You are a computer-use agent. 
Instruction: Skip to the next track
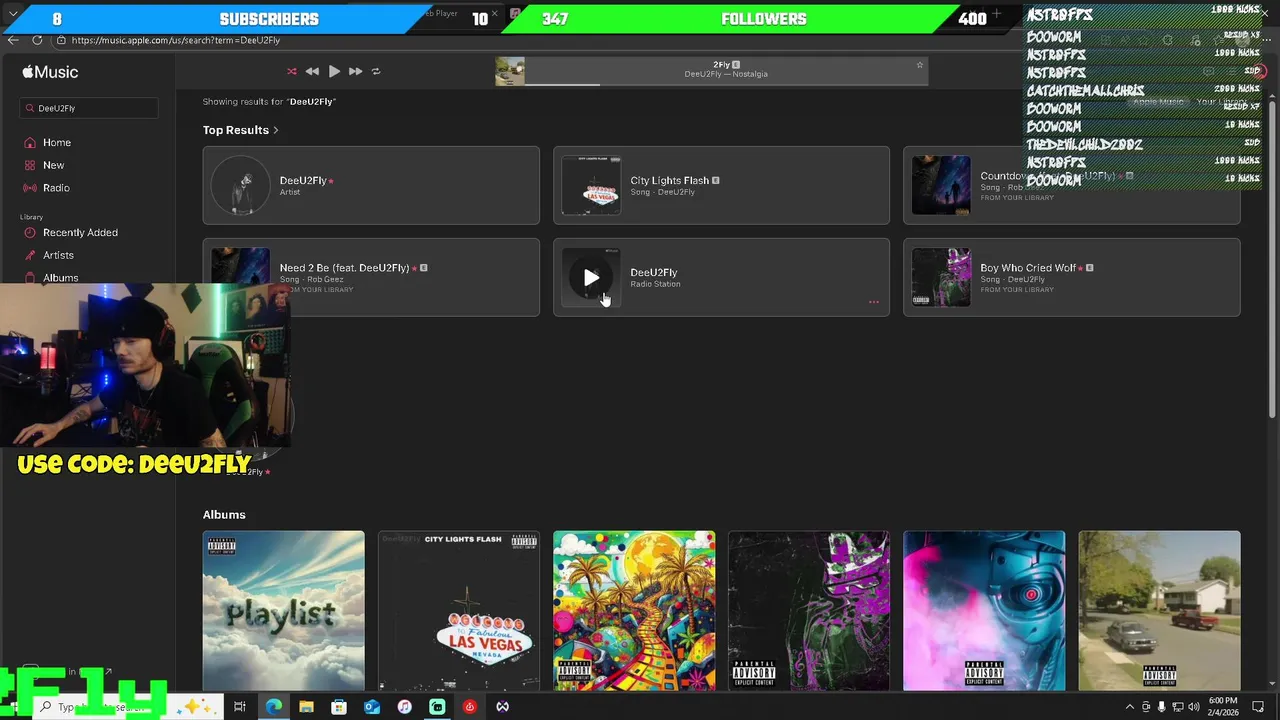(x=355, y=71)
